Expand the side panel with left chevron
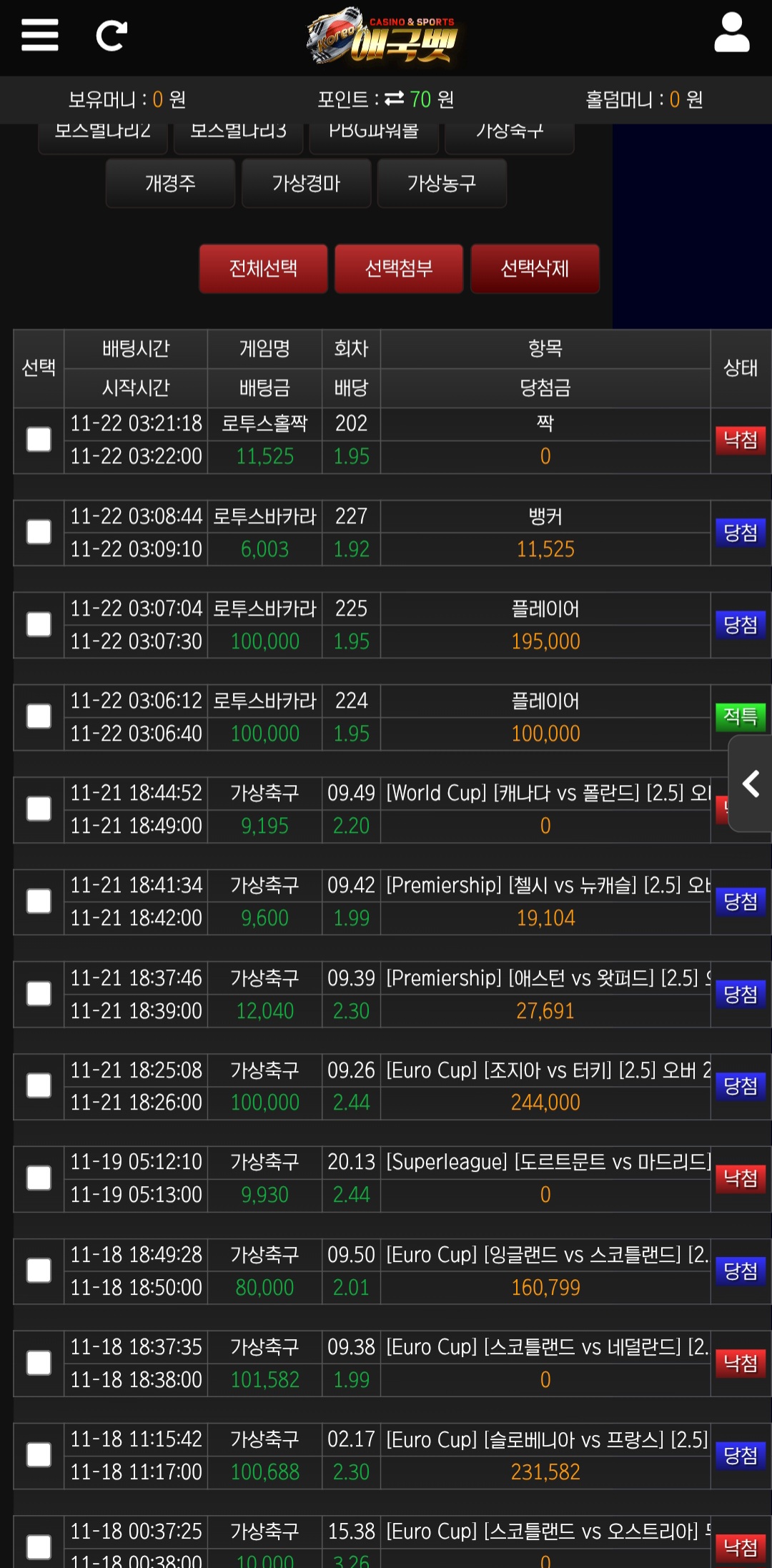The height and width of the screenshot is (1568, 772). pyautogui.click(x=751, y=784)
